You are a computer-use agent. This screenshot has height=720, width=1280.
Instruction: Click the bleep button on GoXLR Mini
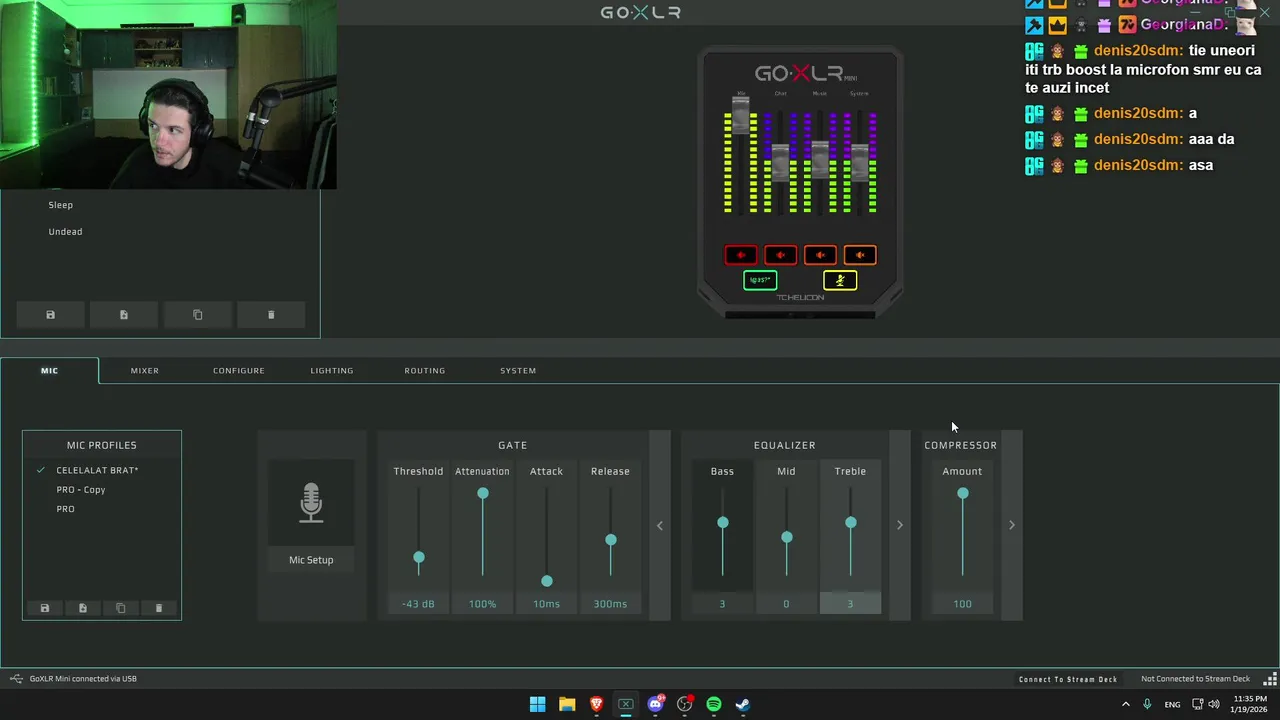coord(760,280)
